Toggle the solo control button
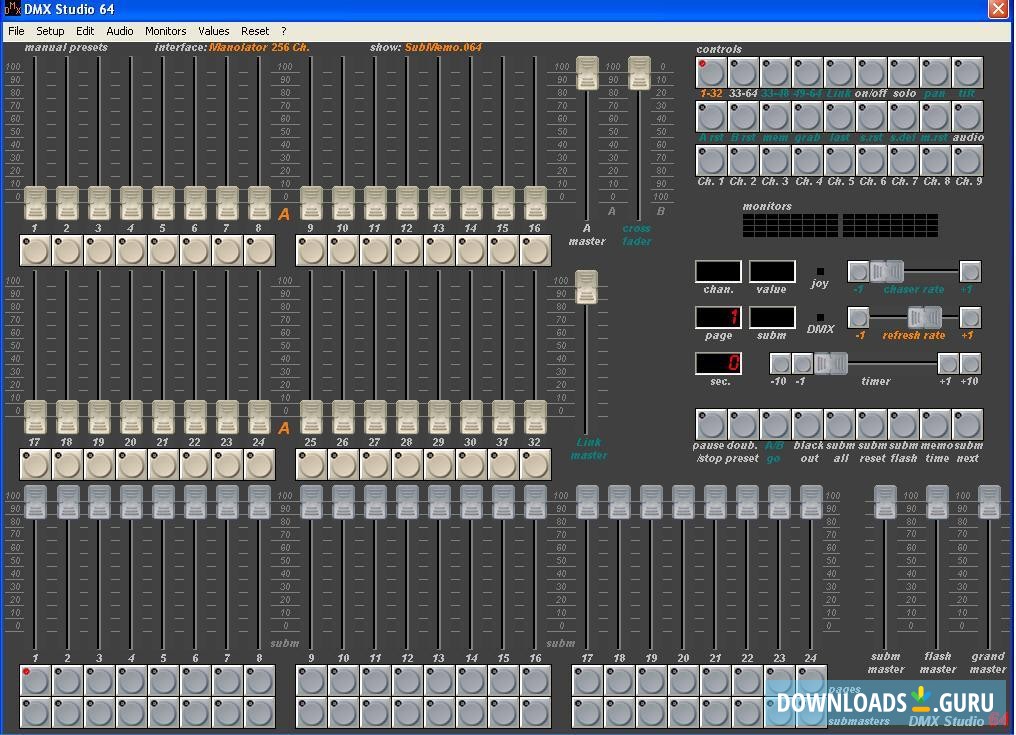 click(904, 73)
